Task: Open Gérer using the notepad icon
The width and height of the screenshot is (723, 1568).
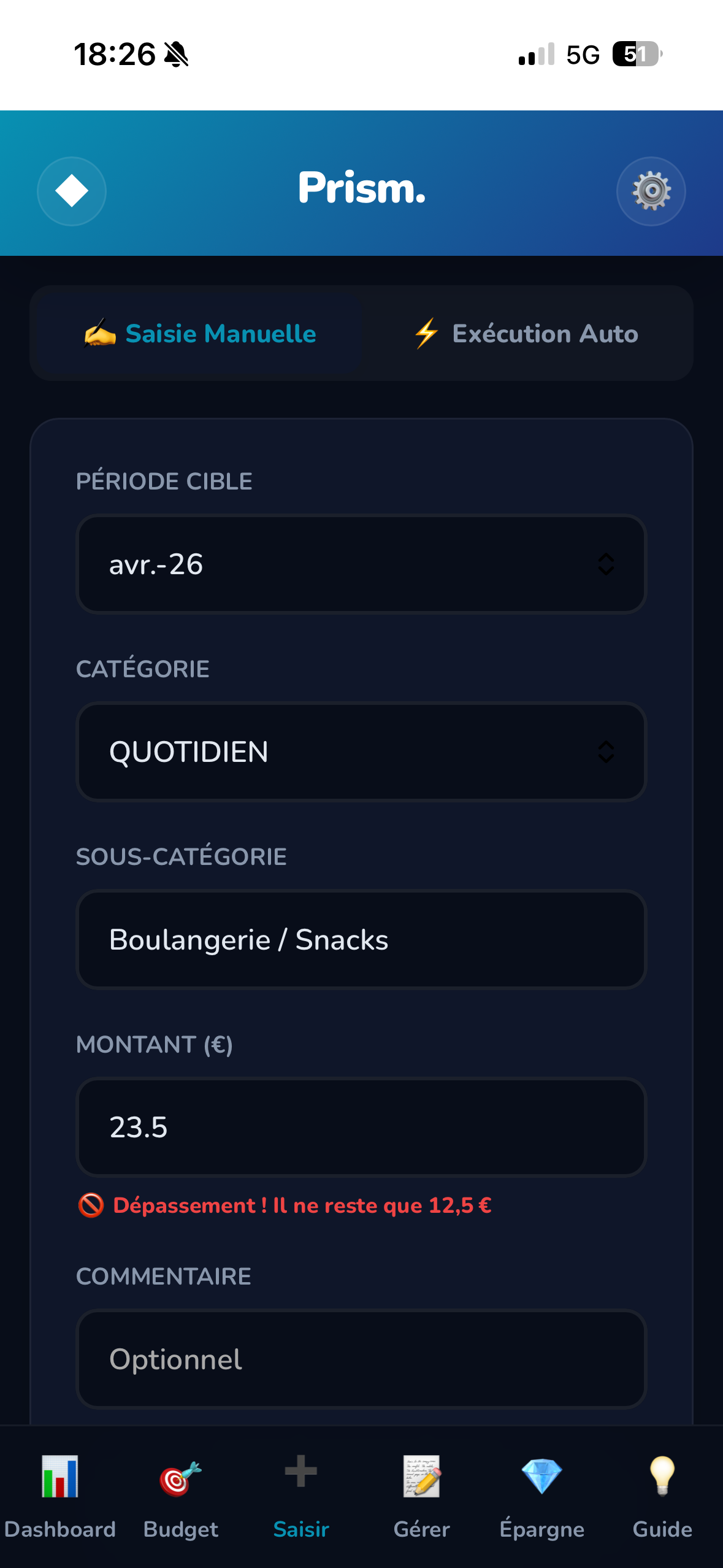Action: pyautogui.click(x=421, y=1477)
